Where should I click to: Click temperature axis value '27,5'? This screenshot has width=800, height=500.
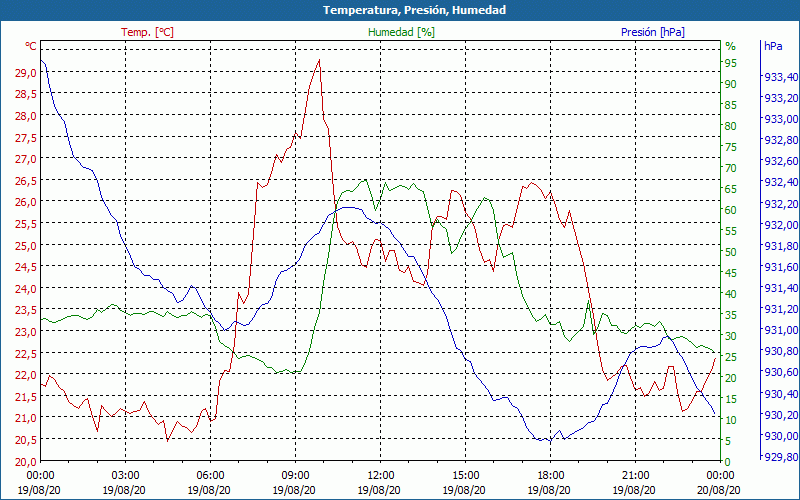tap(26, 138)
